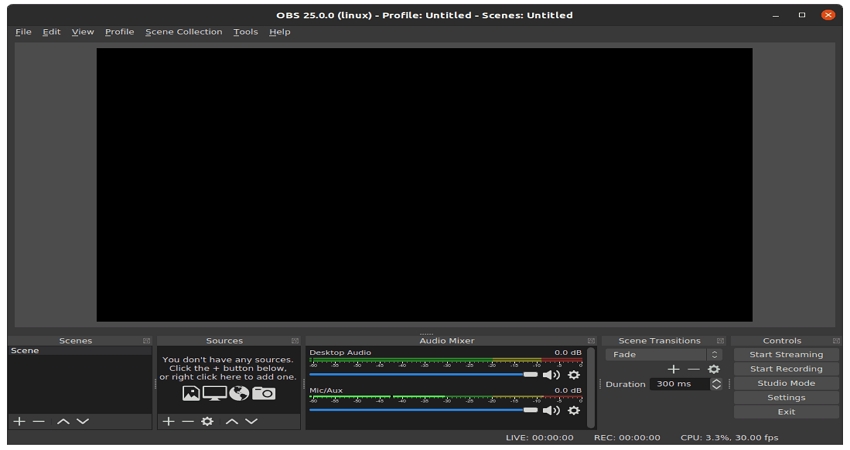Viewport: 850px width, 450px height.
Task: Adjust Duration stepper arrows
Action: pos(716,384)
